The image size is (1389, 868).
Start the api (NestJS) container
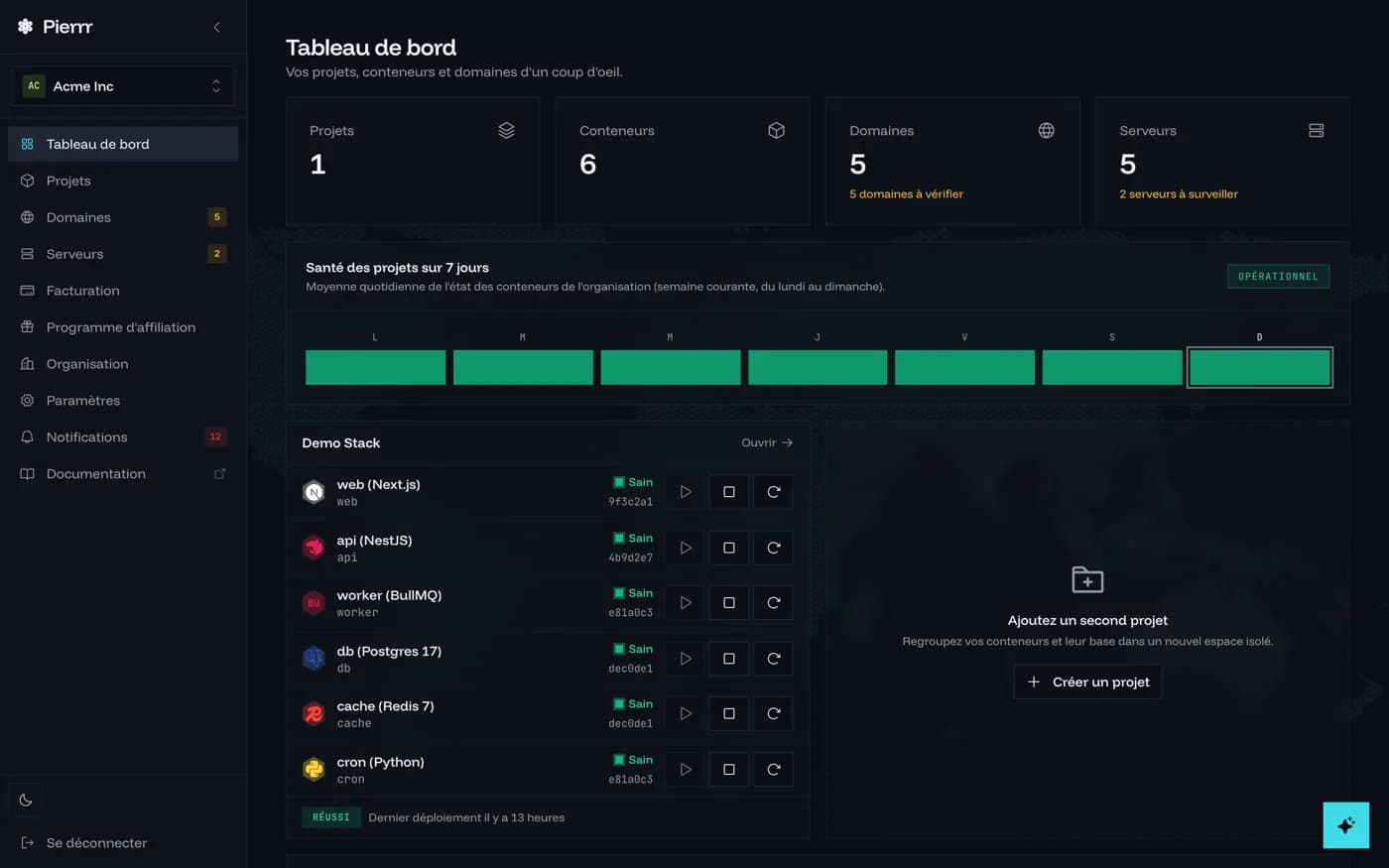click(686, 548)
